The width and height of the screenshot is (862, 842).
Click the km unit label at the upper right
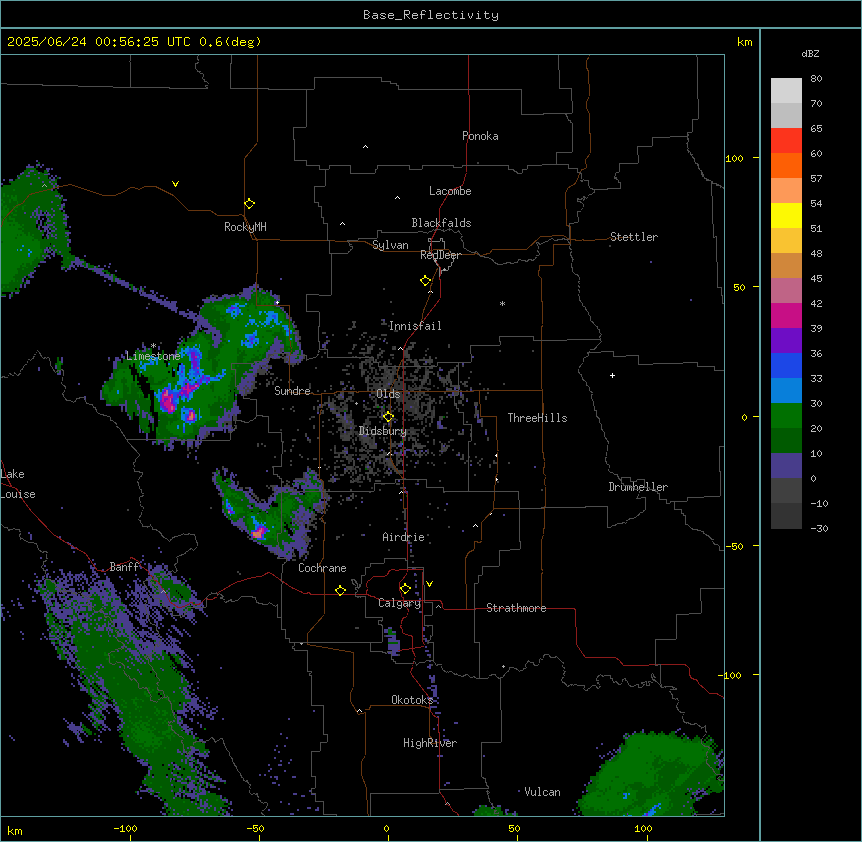744,42
